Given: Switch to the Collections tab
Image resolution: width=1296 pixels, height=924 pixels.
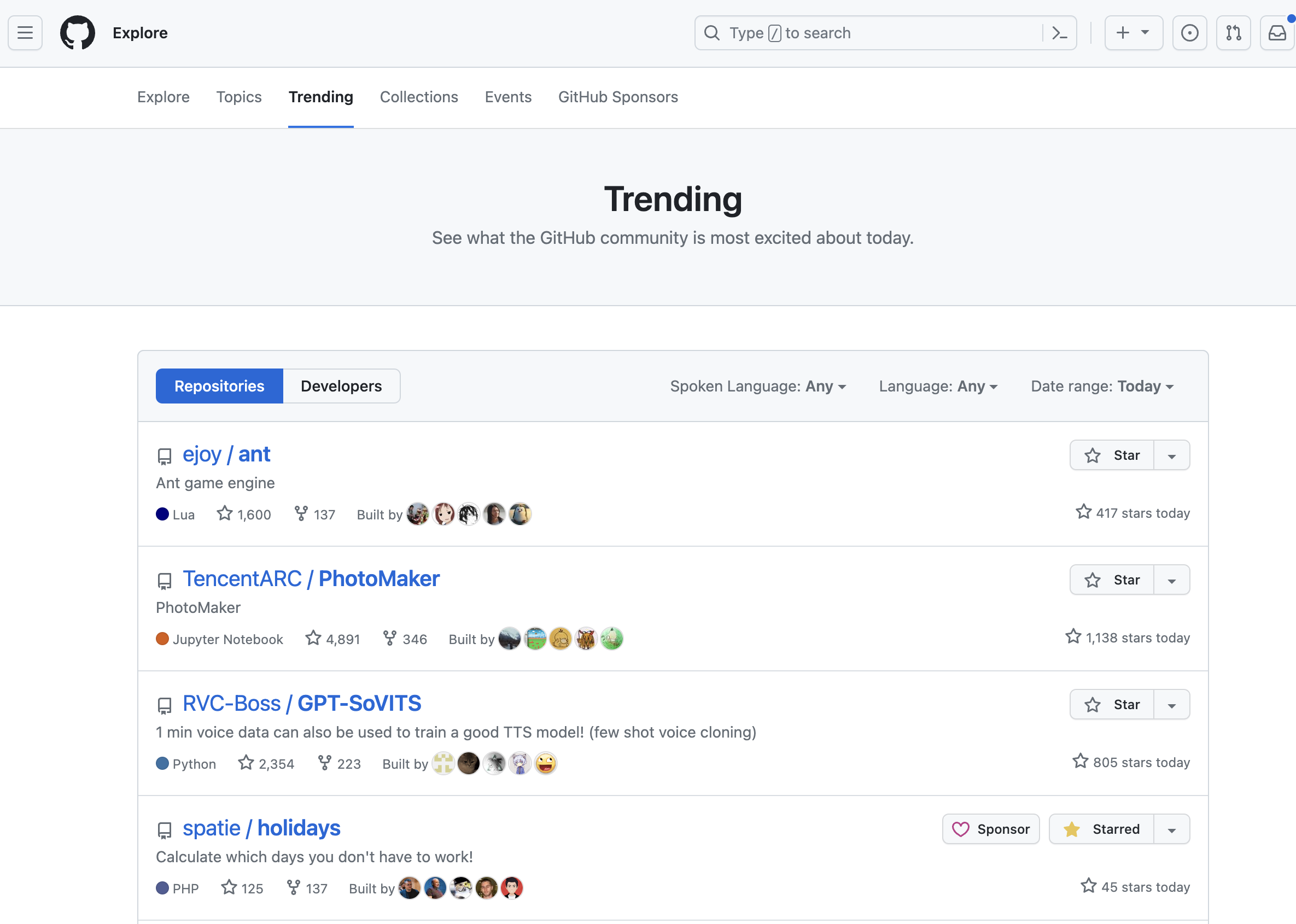Looking at the screenshot, I should click(x=419, y=97).
